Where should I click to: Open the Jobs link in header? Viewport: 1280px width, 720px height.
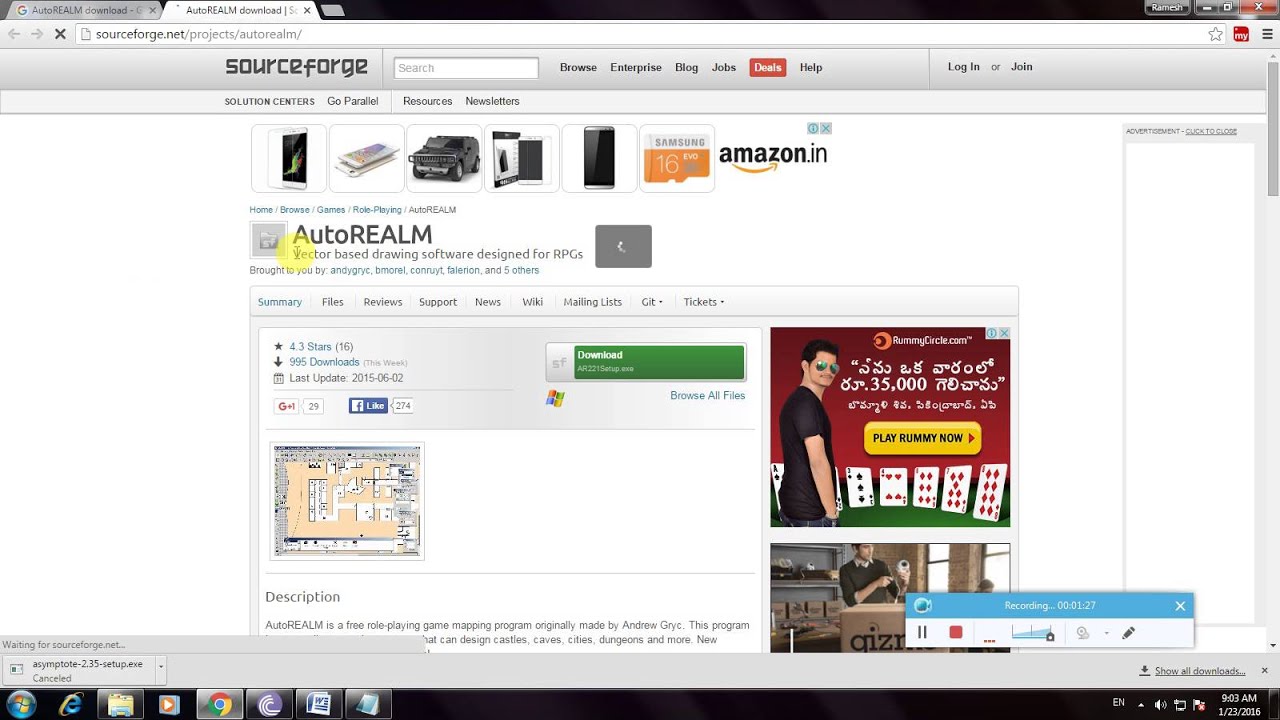724,67
